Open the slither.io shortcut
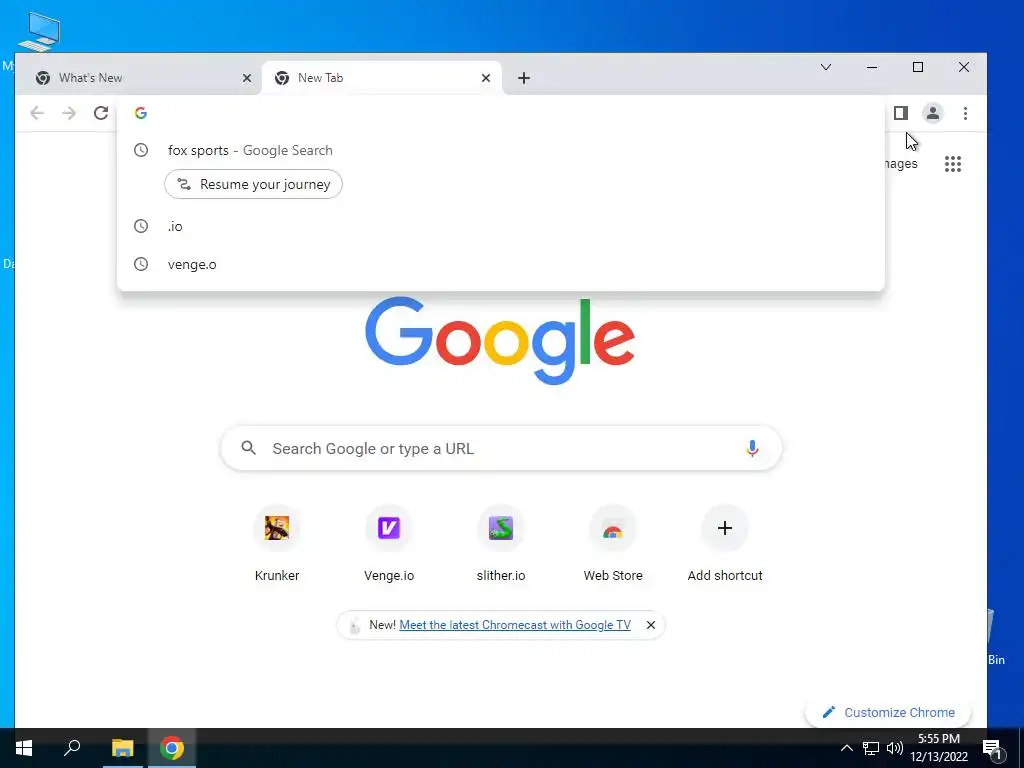 click(x=501, y=544)
